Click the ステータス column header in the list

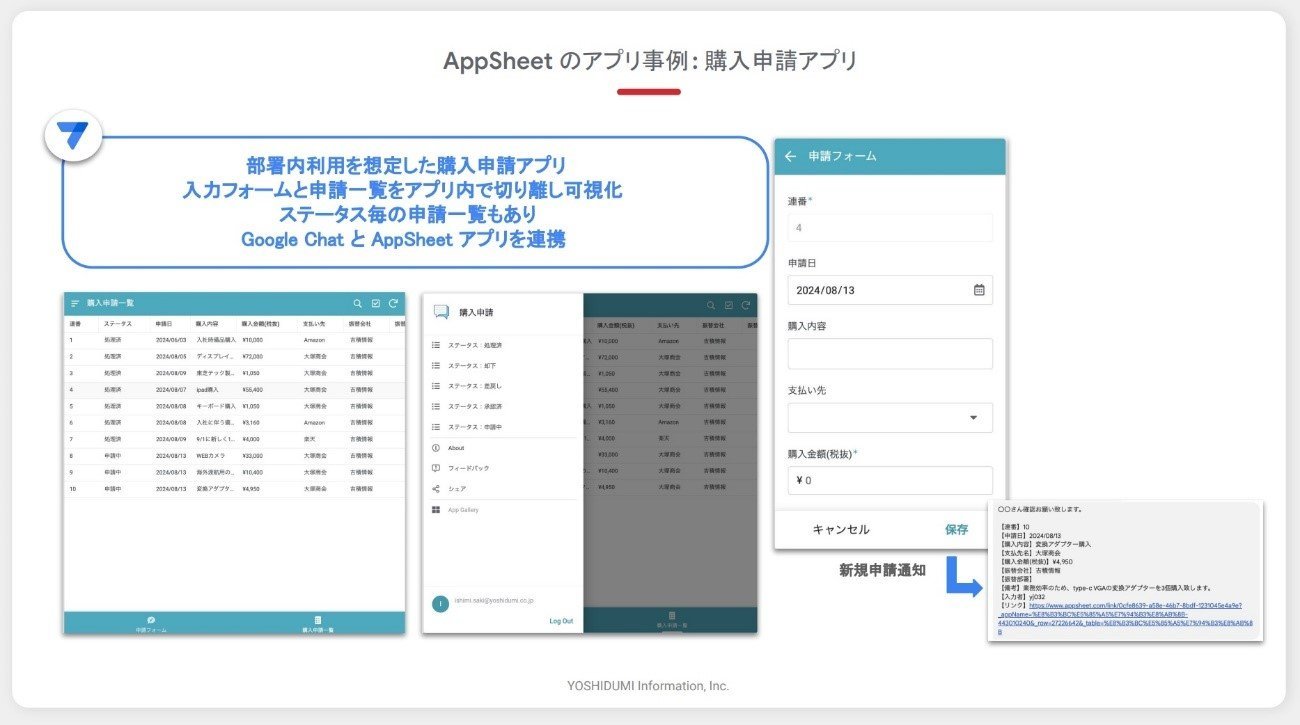tap(118, 324)
